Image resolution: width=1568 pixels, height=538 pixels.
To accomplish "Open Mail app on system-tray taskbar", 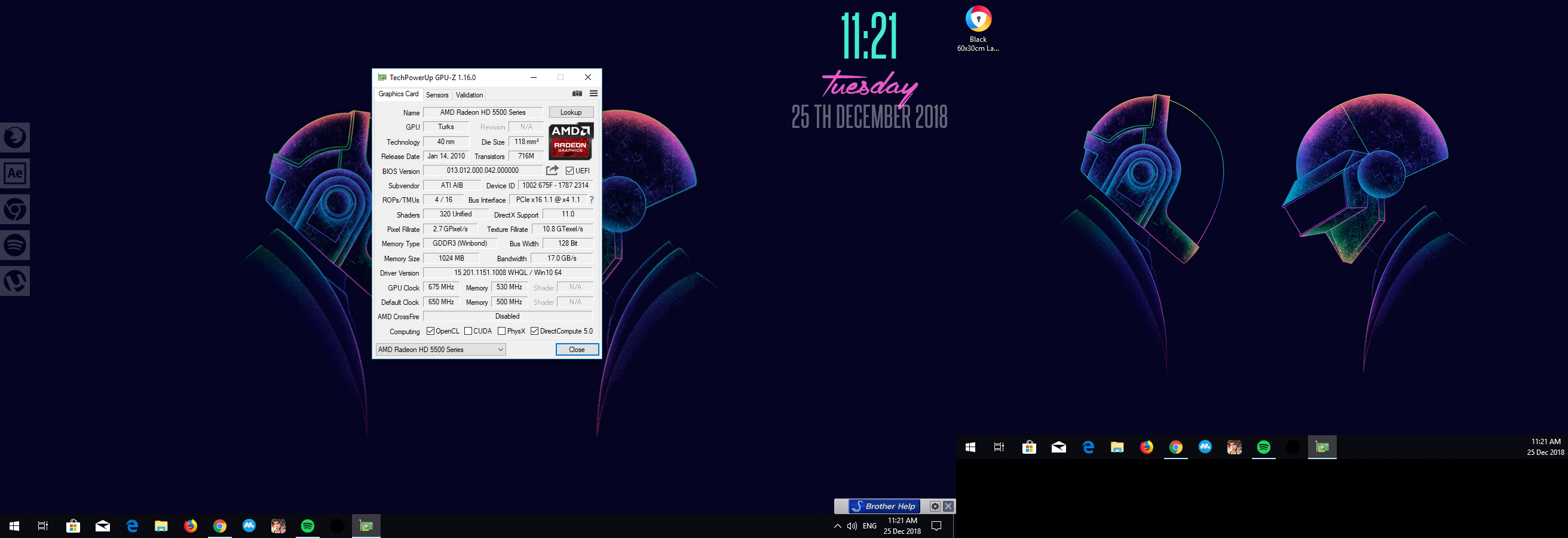I will (103, 526).
